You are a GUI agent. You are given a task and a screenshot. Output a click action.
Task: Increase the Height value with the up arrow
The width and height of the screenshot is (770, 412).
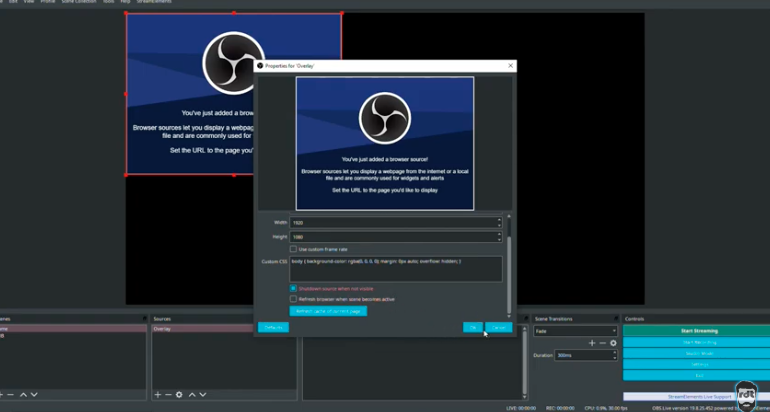pyautogui.click(x=499, y=234)
